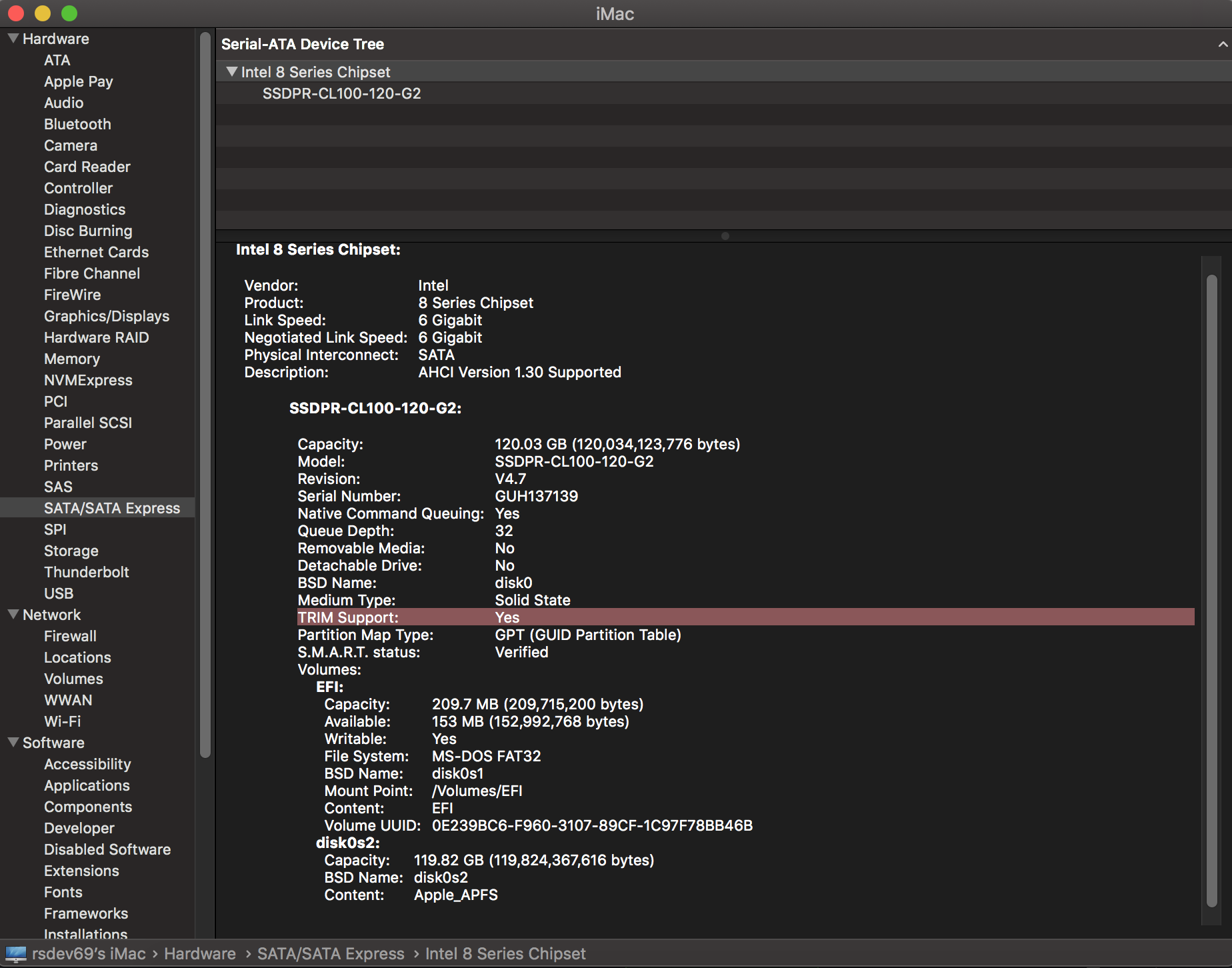Show Fonts information
The height and width of the screenshot is (968, 1232).
pyautogui.click(x=63, y=892)
